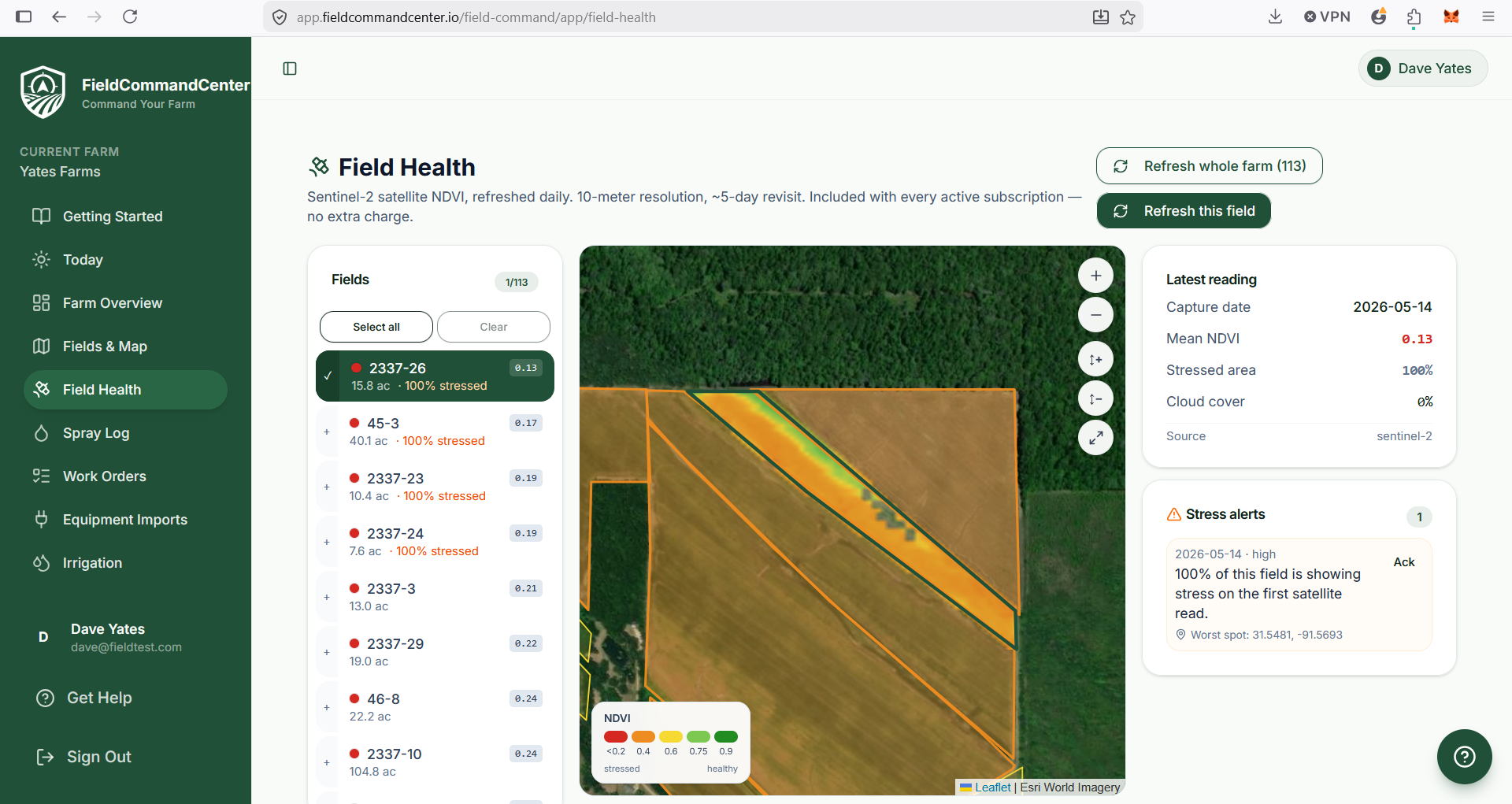Expand the map to fullscreen

click(1095, 438)
